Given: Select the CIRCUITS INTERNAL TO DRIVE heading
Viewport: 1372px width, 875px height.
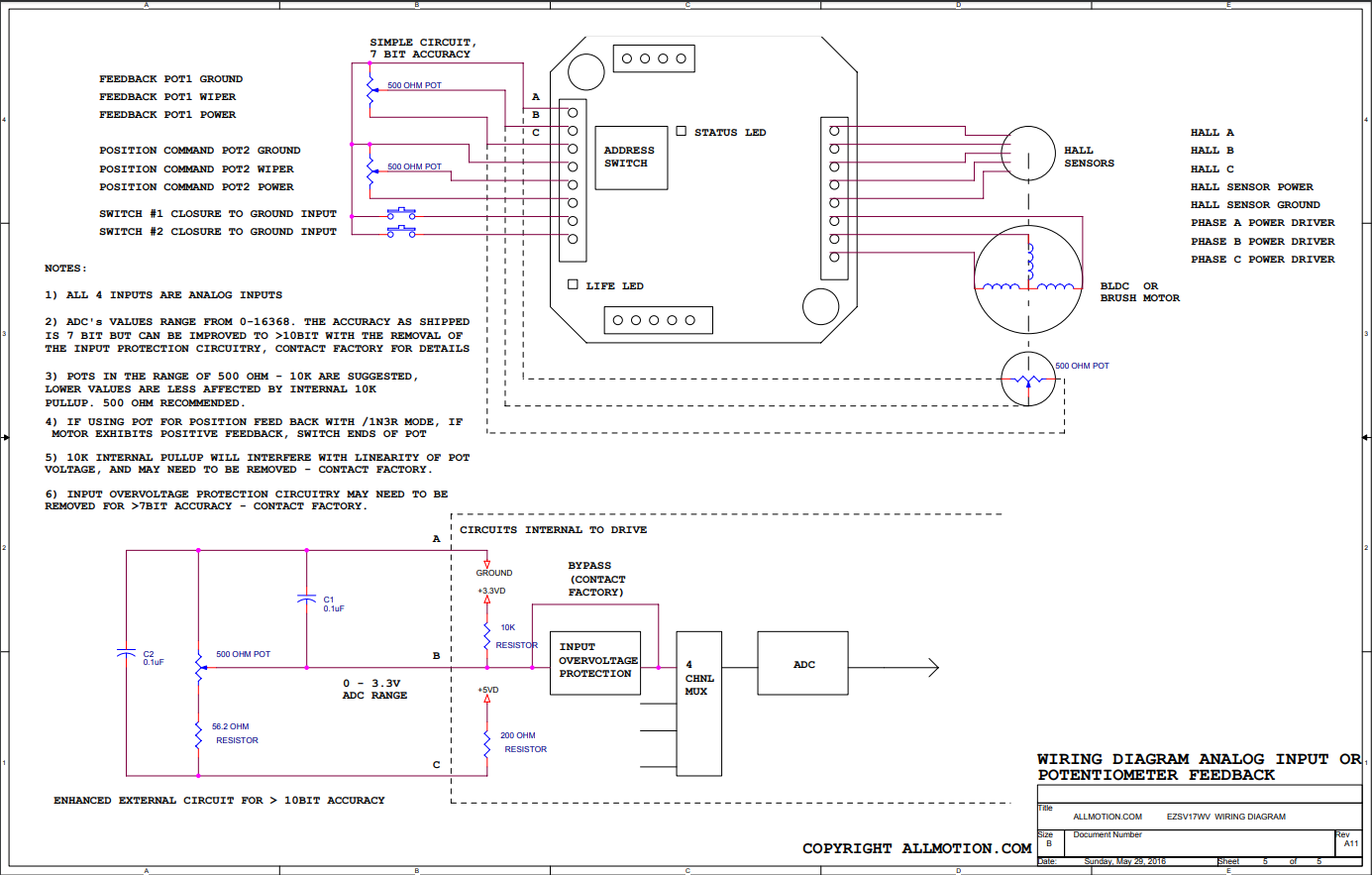Looking at the screenshot, I should tap(553, 530).
